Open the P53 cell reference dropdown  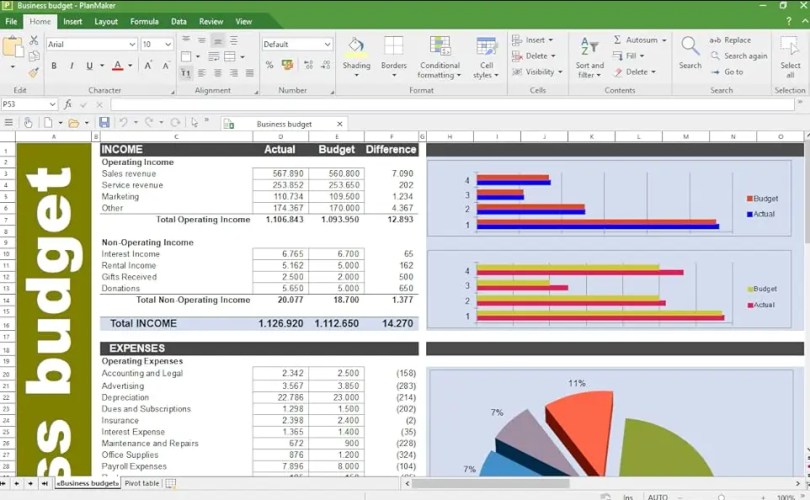[x=52, y=104]
